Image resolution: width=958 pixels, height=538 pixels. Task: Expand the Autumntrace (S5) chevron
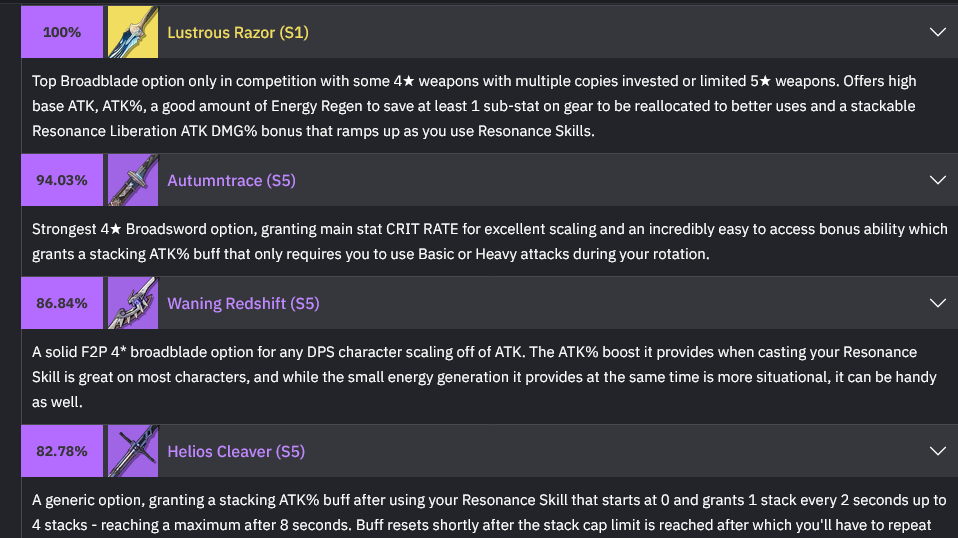click(937, 180)
